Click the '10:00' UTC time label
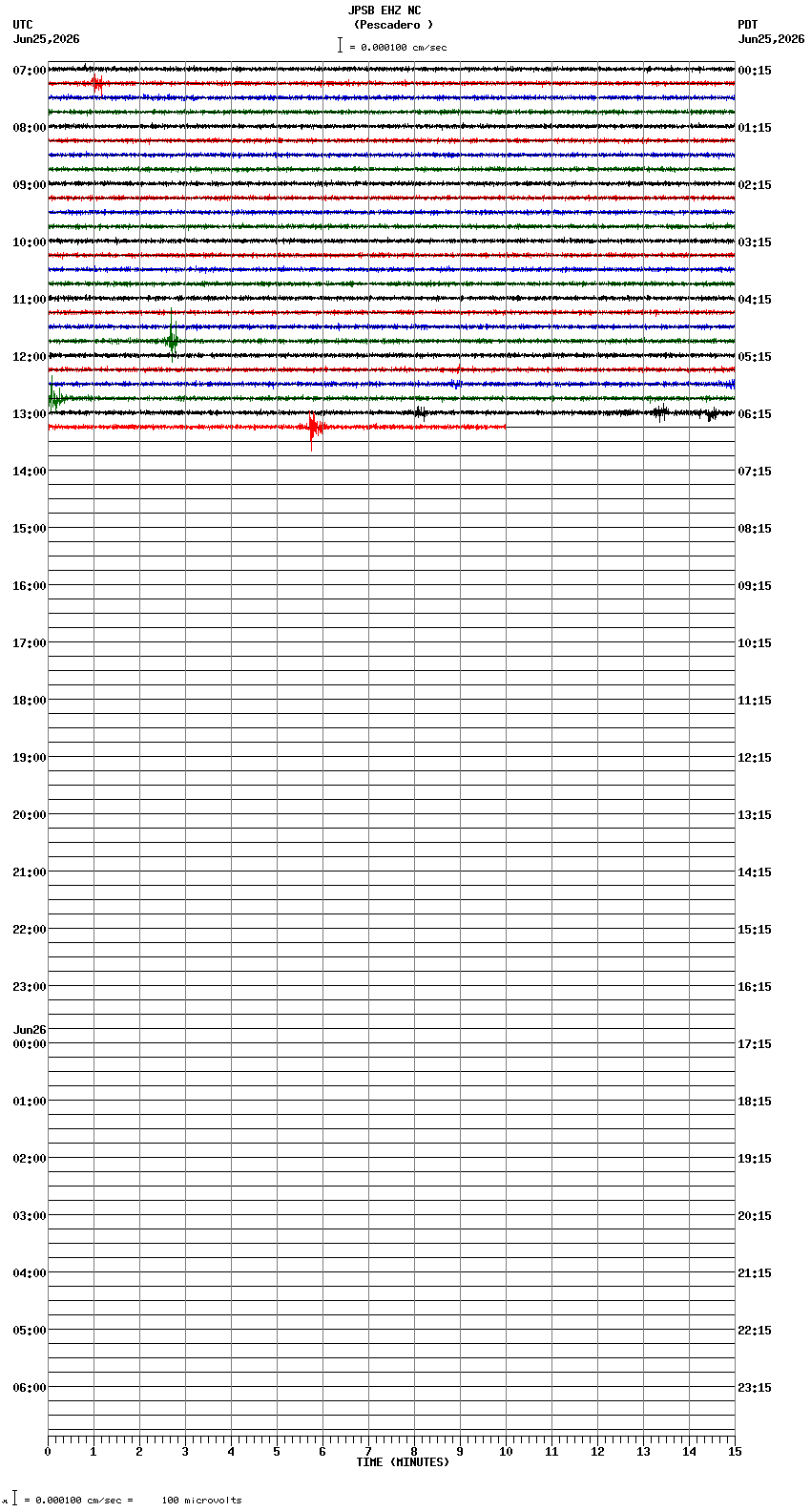811x1512 pixels. point(30,242)
